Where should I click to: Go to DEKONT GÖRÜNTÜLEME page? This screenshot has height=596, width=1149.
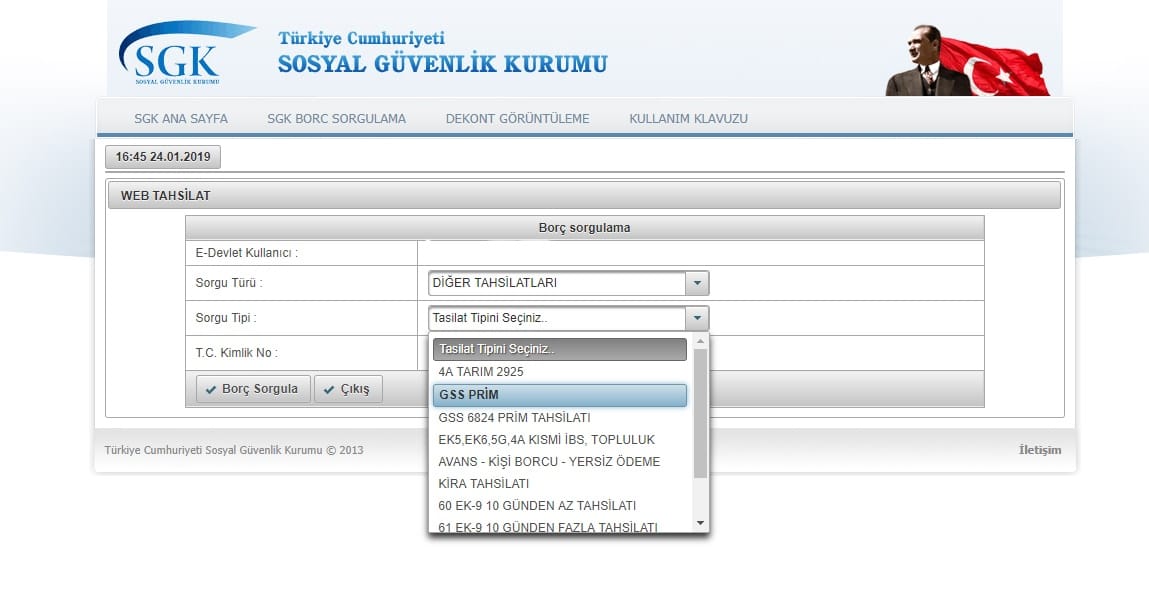click(x=517, y=118)
